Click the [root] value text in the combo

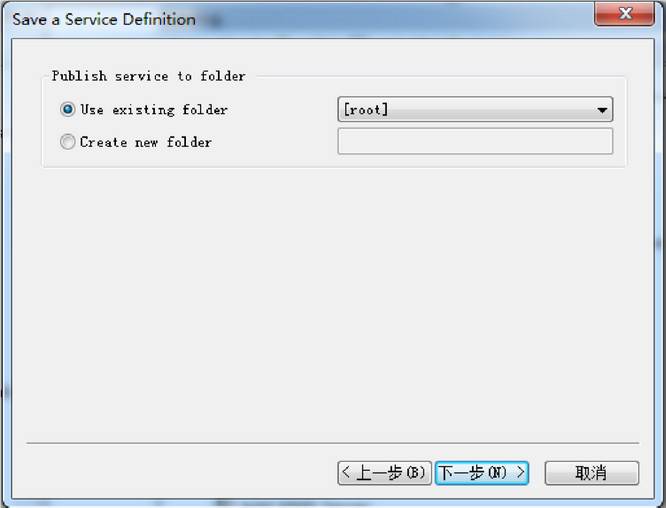366,110
